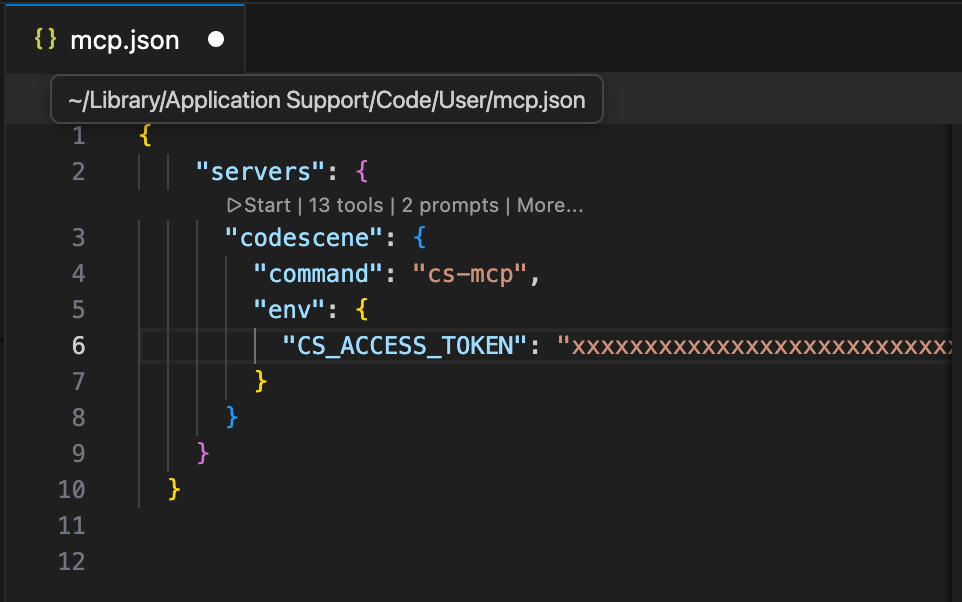Click the opening yellow brace on line 1

(145, 136)
